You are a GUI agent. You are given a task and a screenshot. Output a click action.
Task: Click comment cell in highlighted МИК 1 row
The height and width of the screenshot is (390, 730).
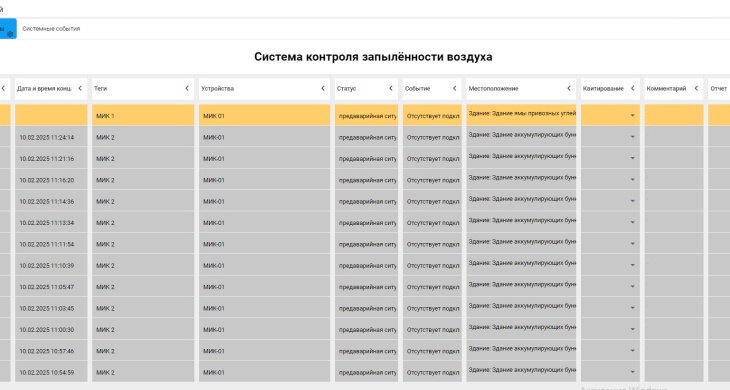(674, 115)
